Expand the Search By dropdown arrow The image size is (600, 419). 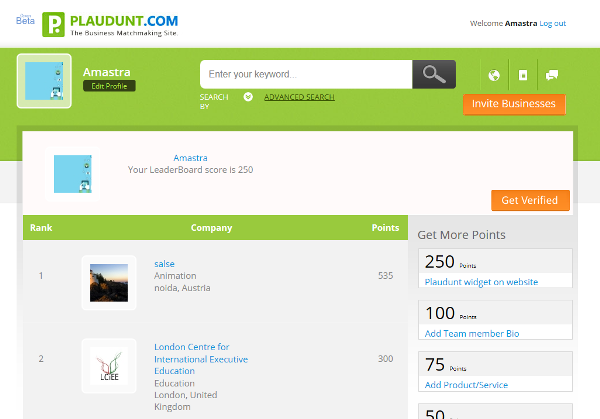point(247,97)
